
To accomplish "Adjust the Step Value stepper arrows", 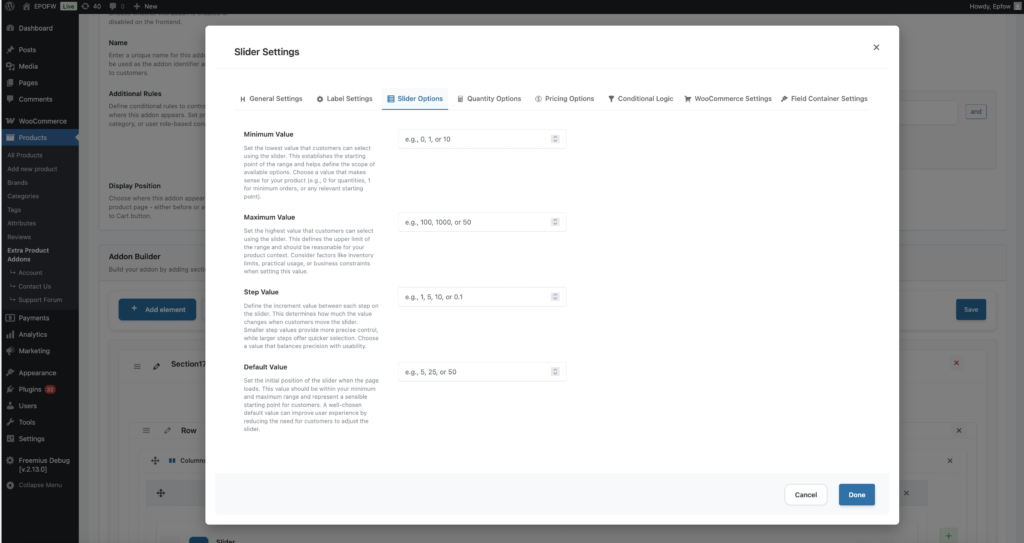I will 555,297.
